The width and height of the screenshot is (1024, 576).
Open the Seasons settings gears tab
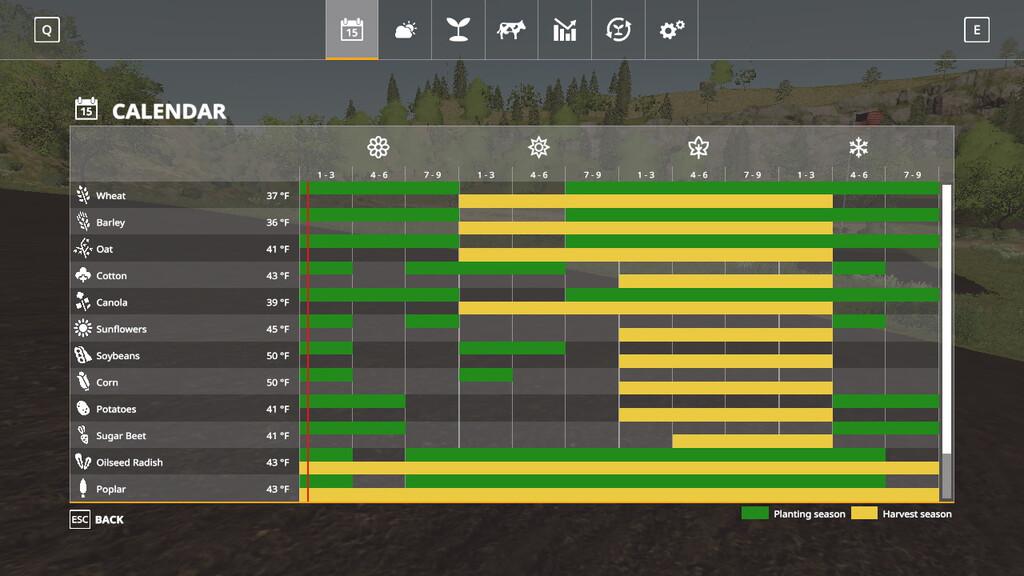(671, 30)
